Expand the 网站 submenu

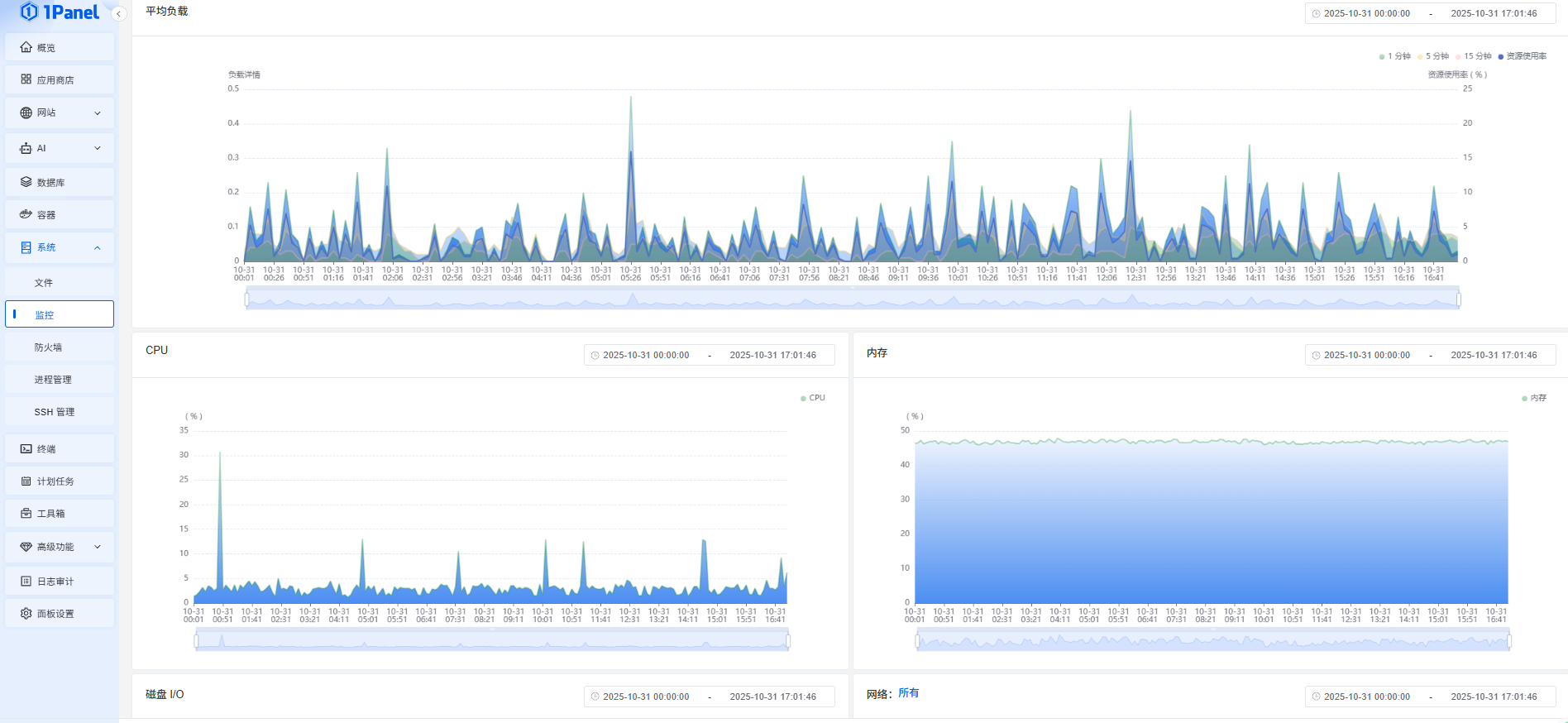[x=98, y=113]
